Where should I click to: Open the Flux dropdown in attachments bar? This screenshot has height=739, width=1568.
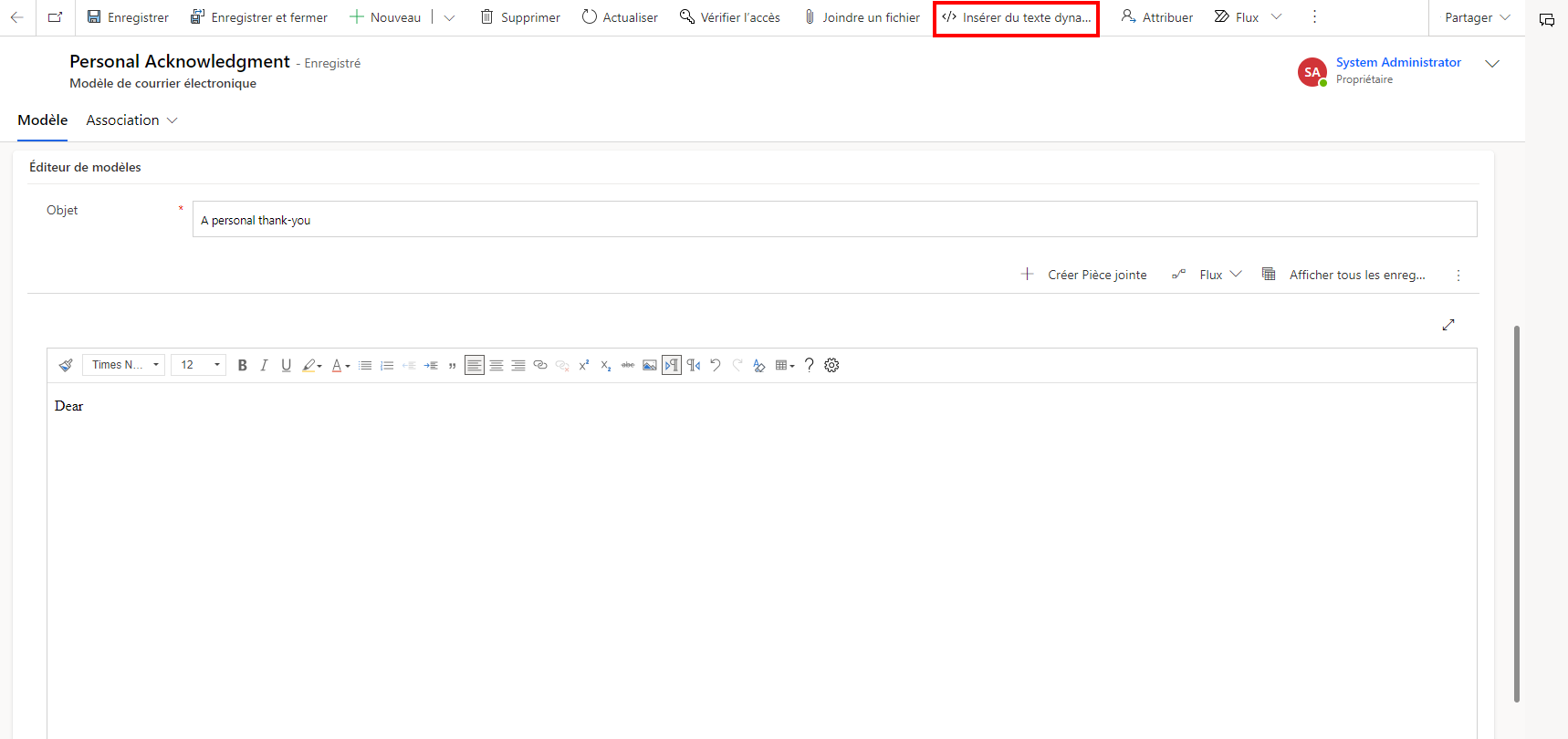pyautogui.click(x=1207, y=275)
